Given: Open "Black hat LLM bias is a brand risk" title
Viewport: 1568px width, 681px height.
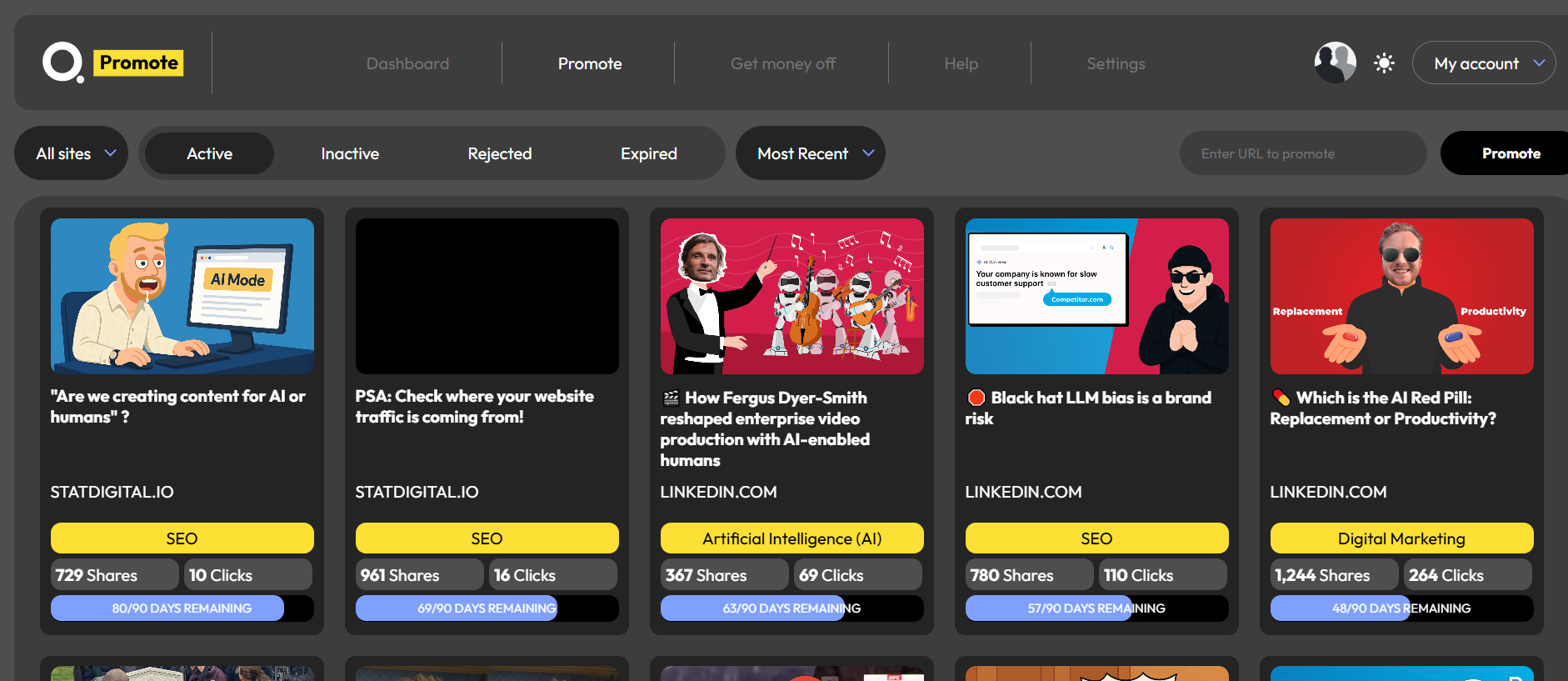Looking at the screenshot, I should [x=1088, y=408].
